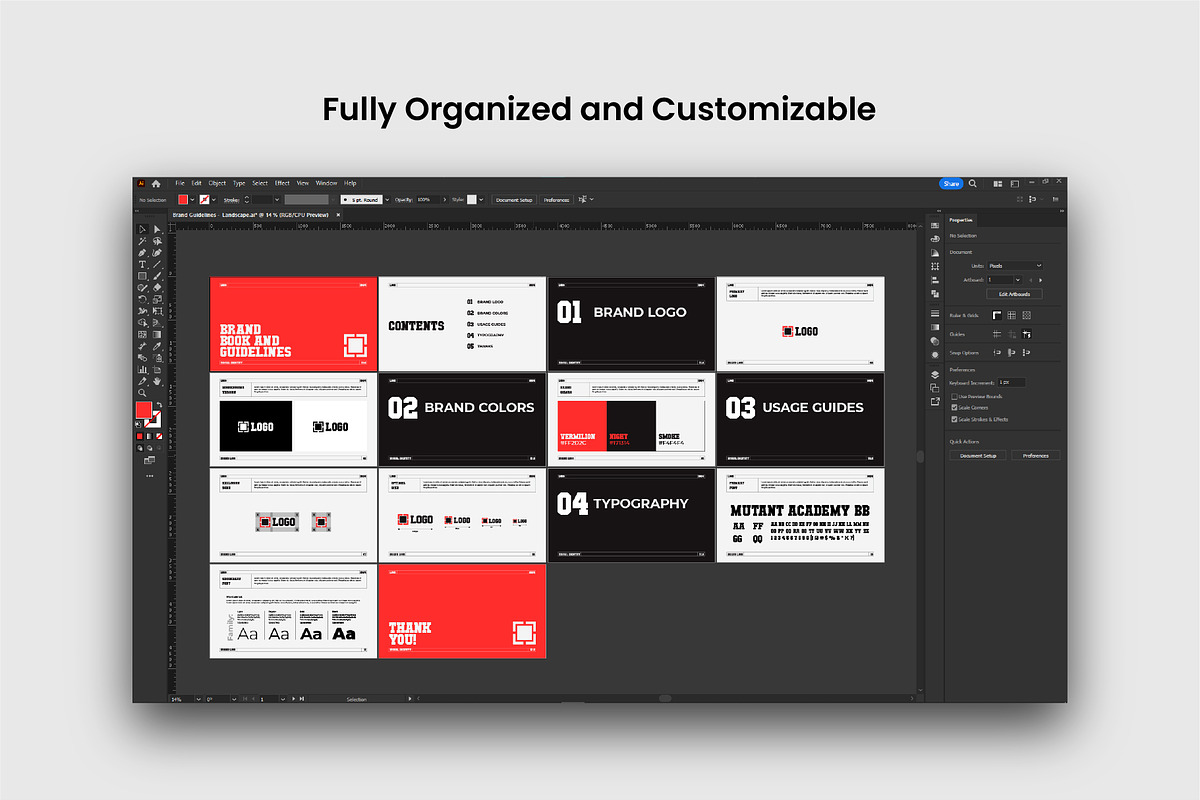Select the Direct Selection tool
Viewport: 1200px width, 800px height.
(x=157, y=229)
